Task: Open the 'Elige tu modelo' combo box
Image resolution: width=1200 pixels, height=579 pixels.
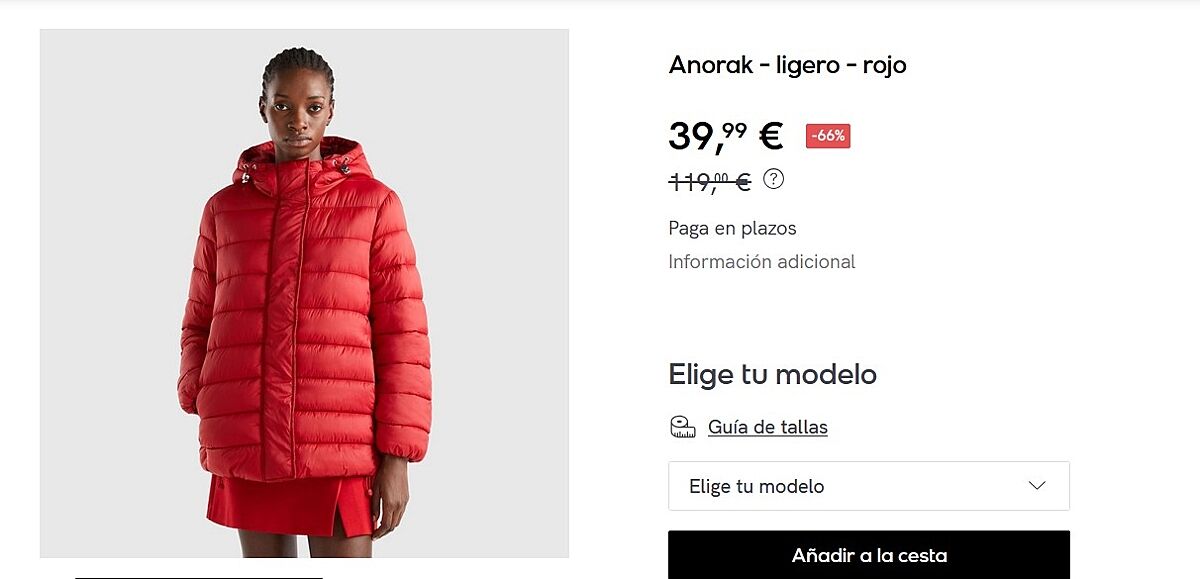Action: click(x=869, y=486)
